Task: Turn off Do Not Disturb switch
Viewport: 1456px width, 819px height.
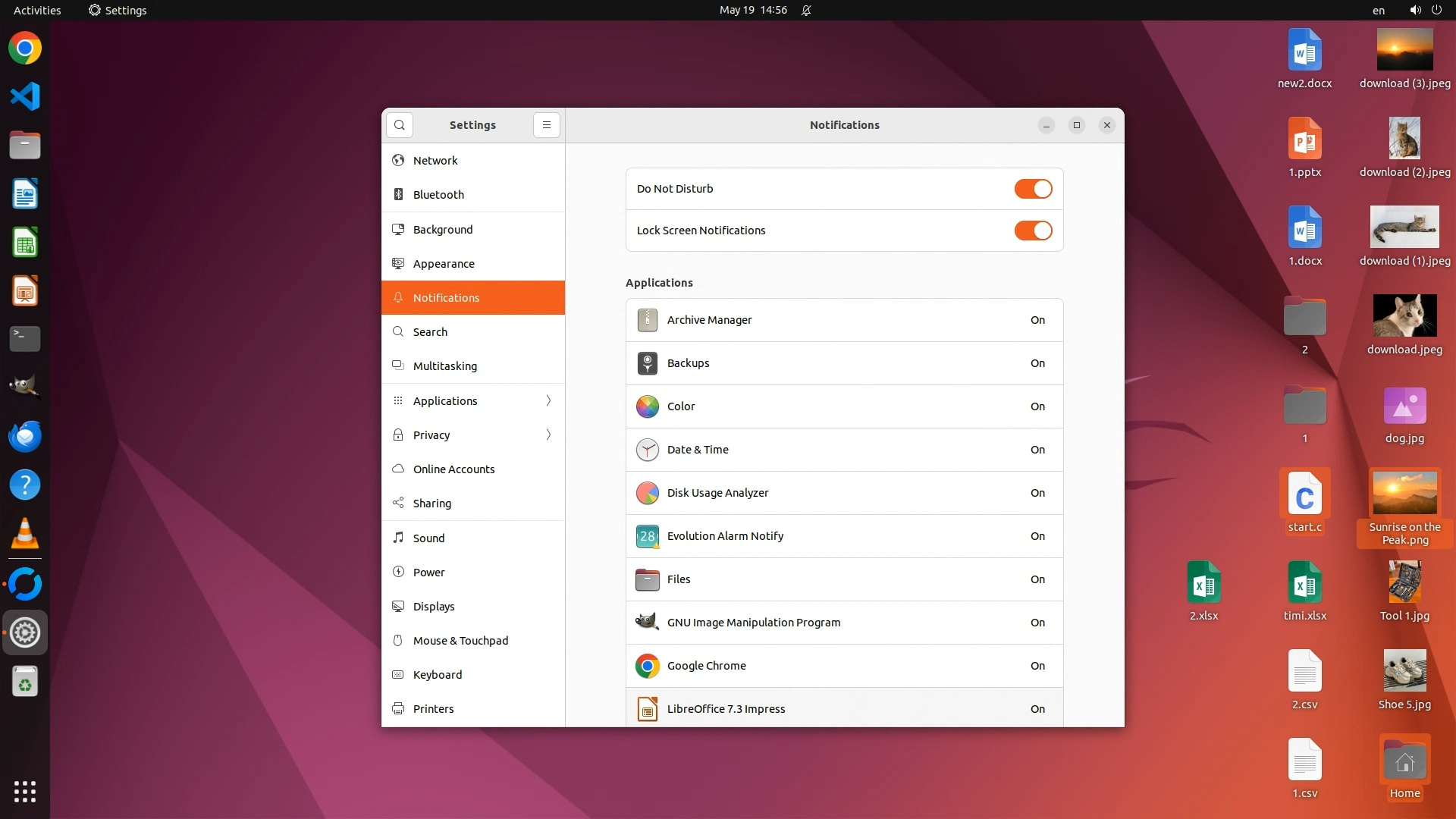Action: 1033,189
